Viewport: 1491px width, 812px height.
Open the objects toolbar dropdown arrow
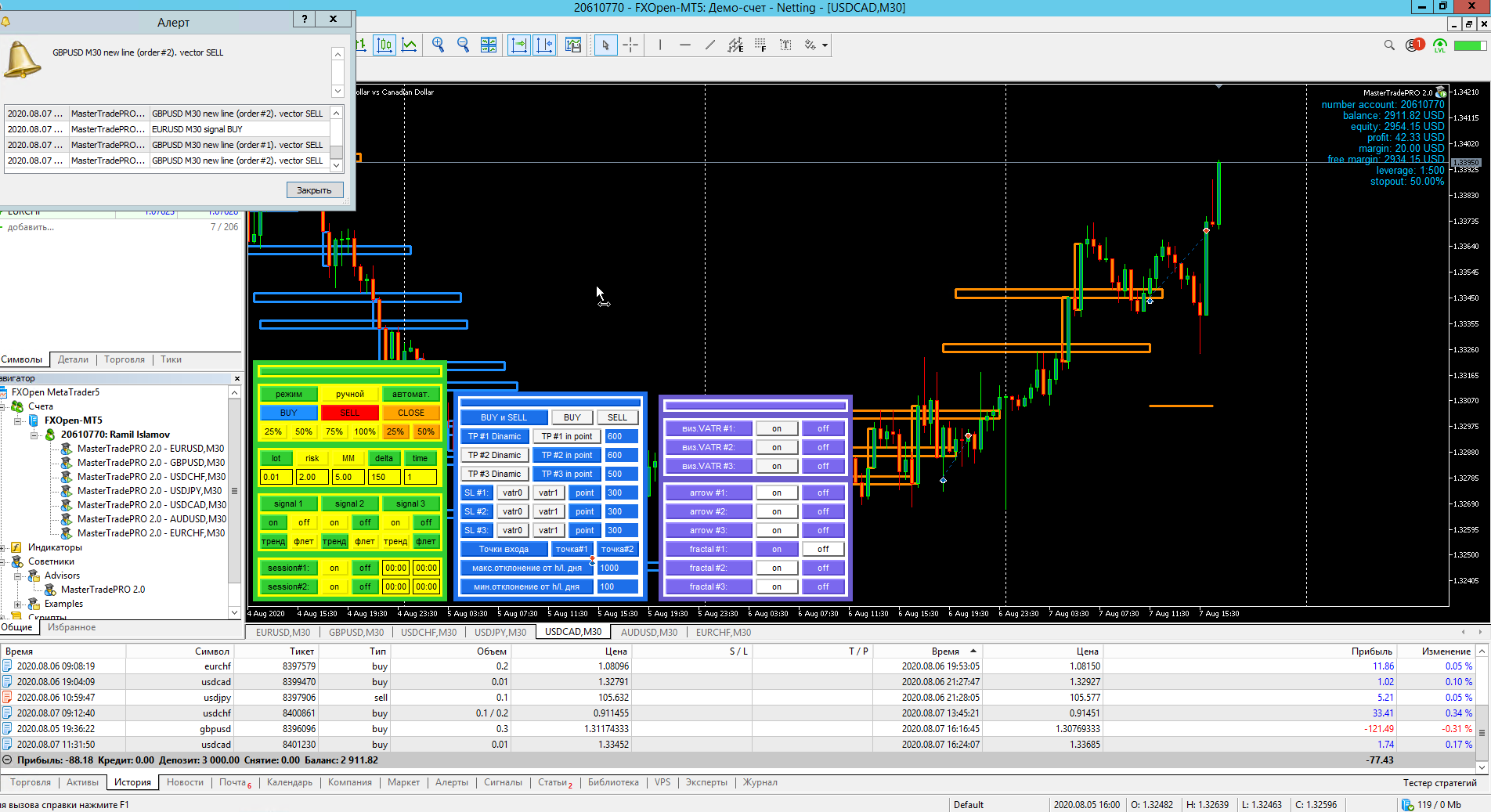click(x=825, y=45)
